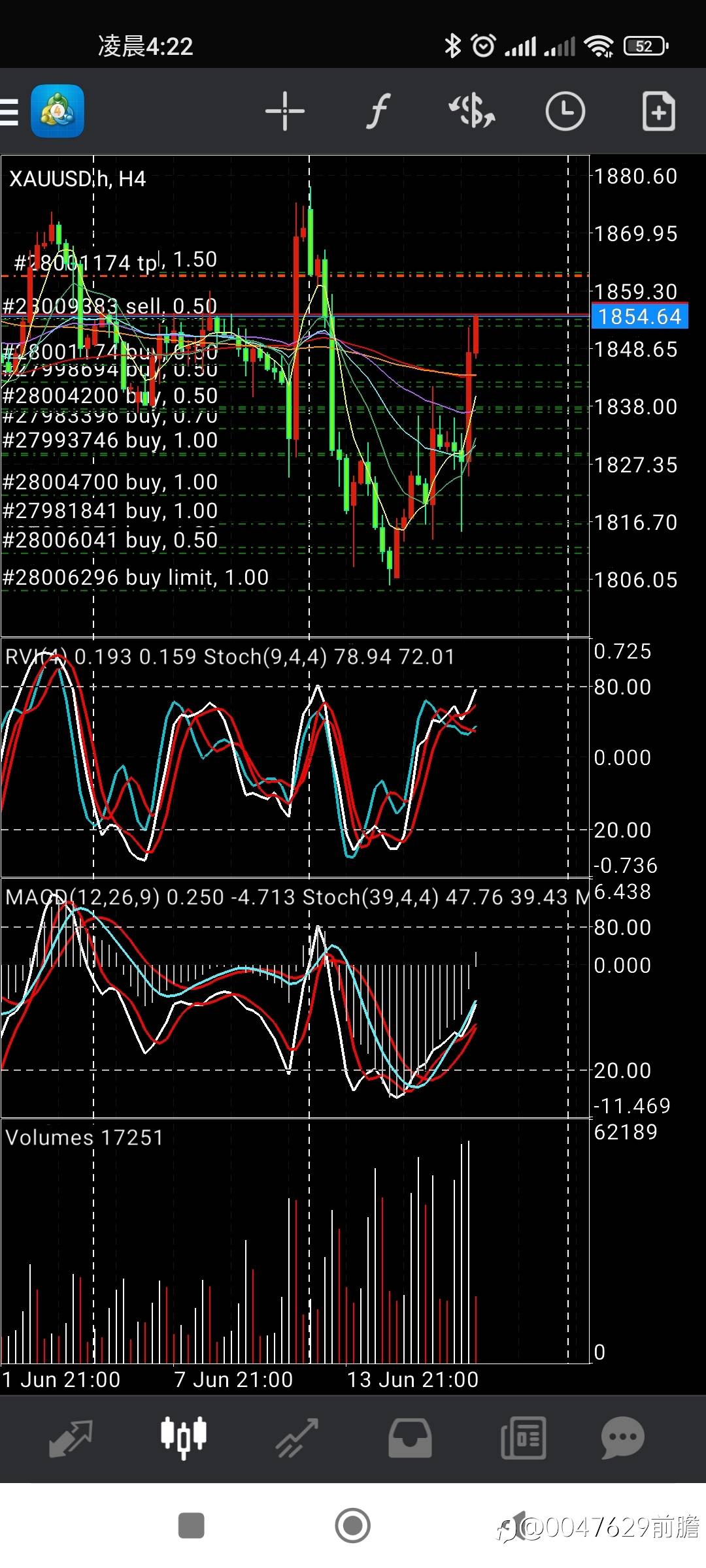The width and height of the screenshot is (706, 1568).
Task: Open the Trade tab trend-arrow icon
Action: (297, 1438)
